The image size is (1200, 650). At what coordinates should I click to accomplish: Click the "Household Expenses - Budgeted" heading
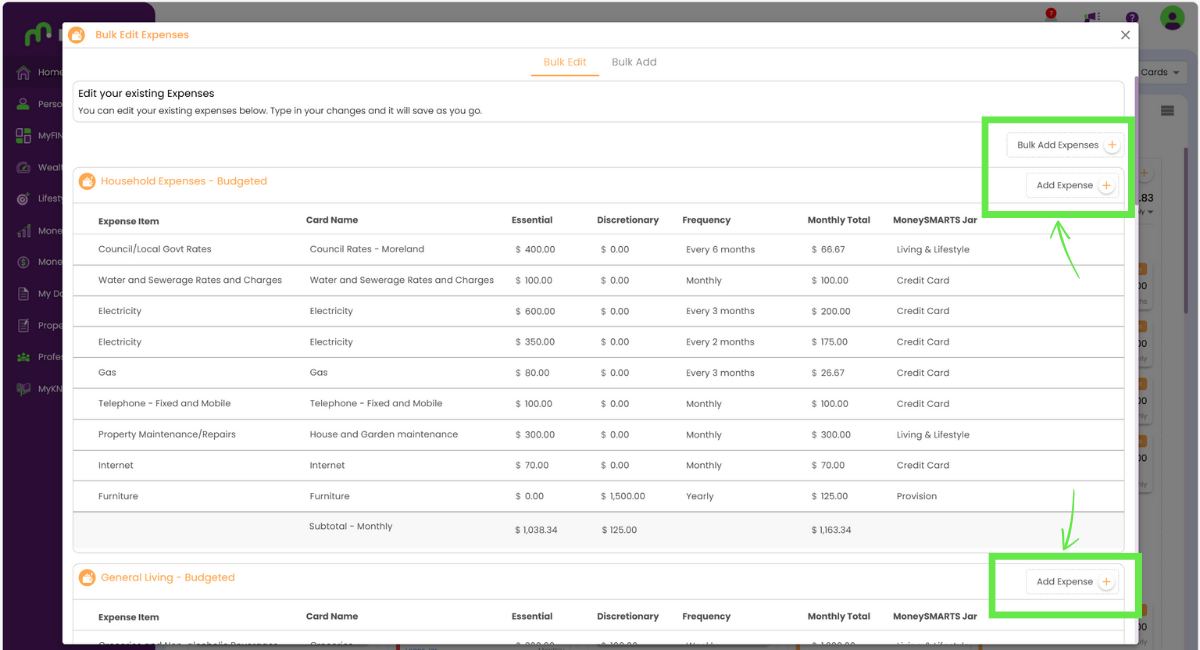(184, 181)
